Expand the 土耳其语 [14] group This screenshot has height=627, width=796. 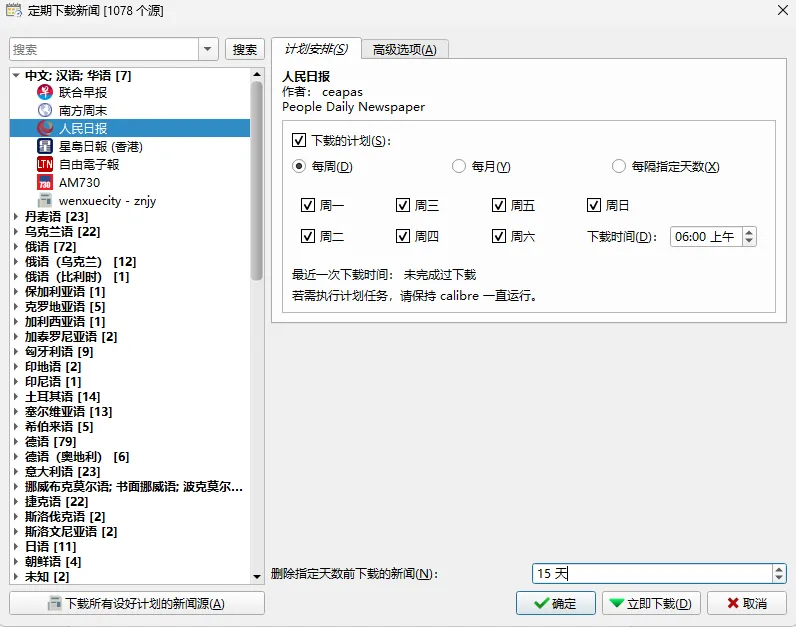tap(16, 396)
